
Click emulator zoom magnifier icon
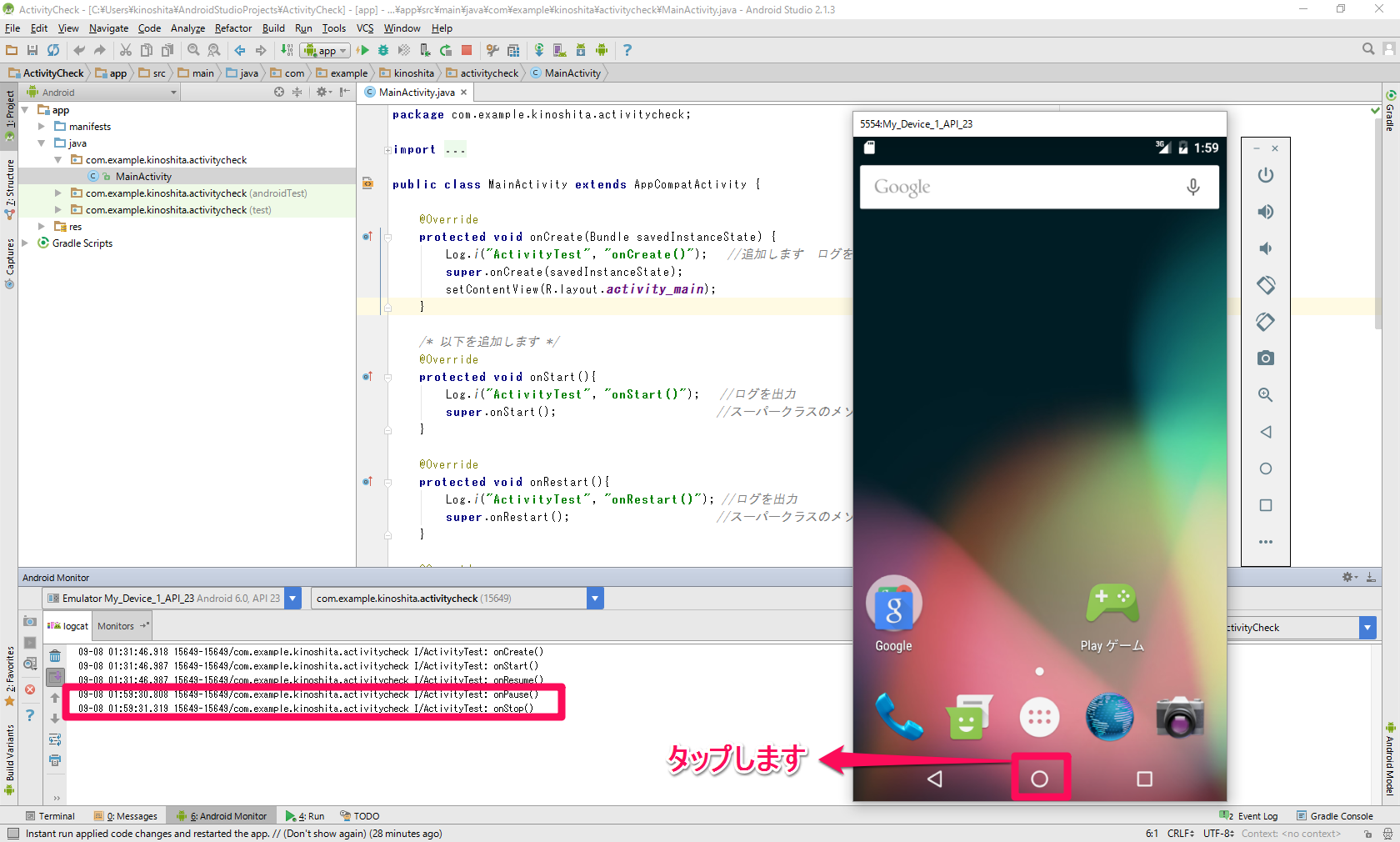coord(1266,395)
